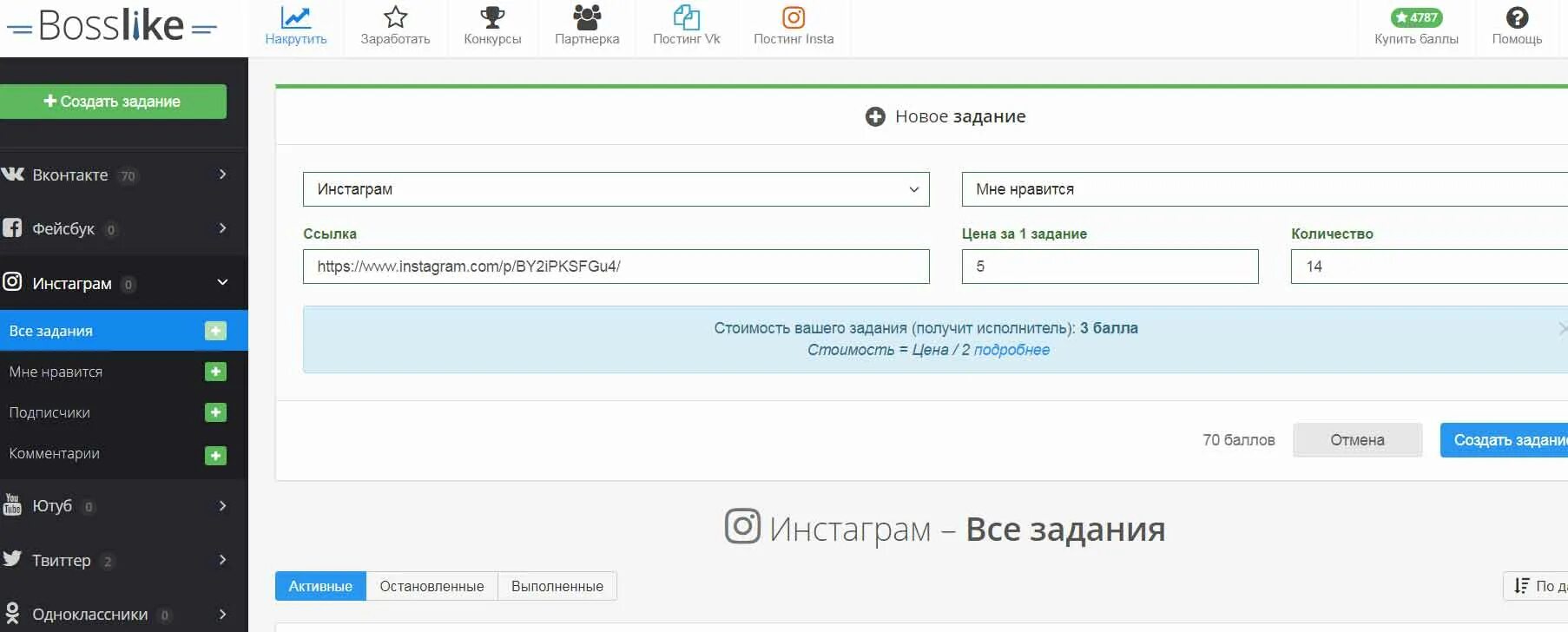Viewport: 1568px width, 632px height.
Task: Switch to the Выполненные tab
Action: (x=557, y=586)
